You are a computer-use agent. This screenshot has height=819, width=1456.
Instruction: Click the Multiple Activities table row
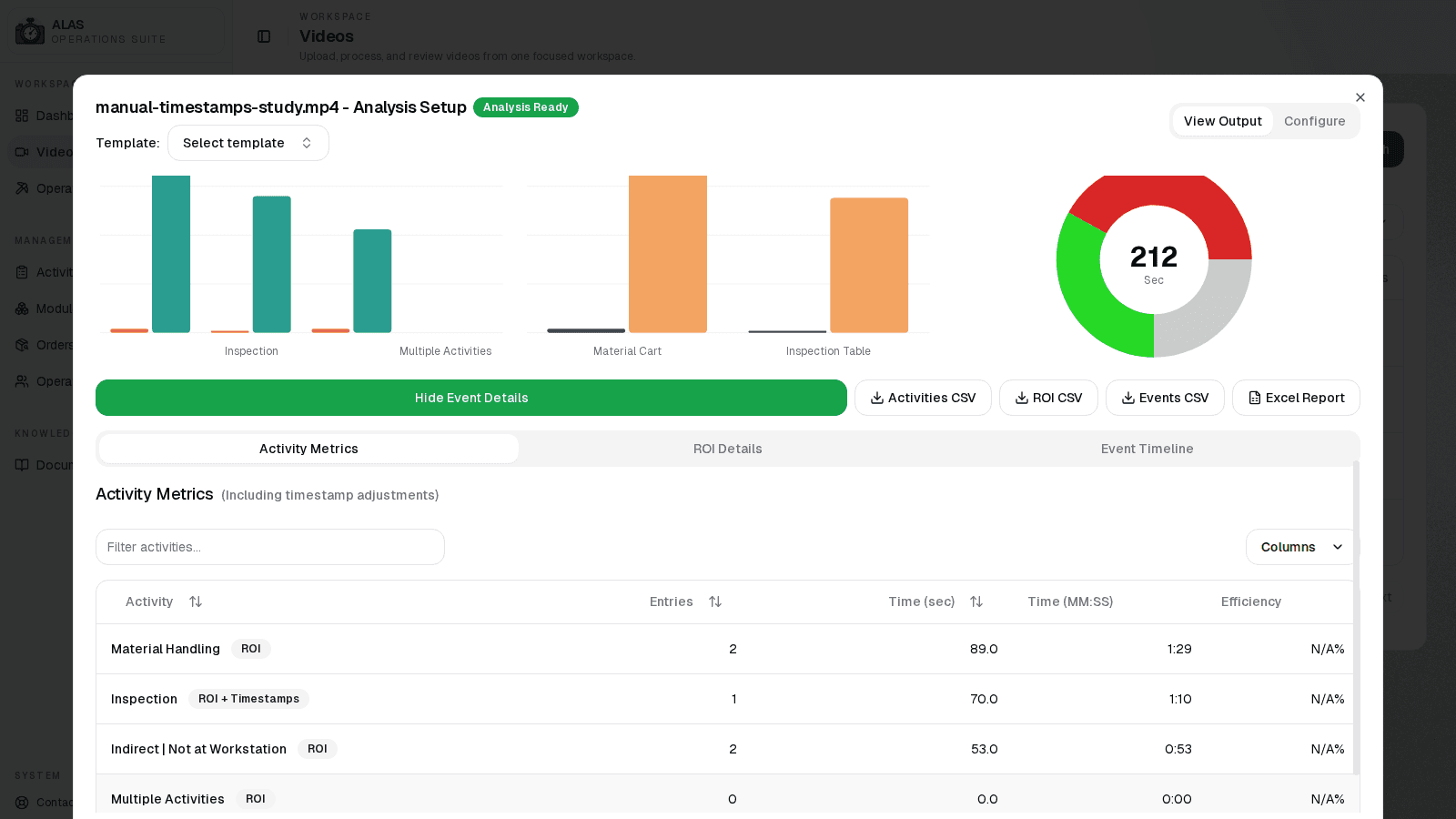click(x=725, y=795)
